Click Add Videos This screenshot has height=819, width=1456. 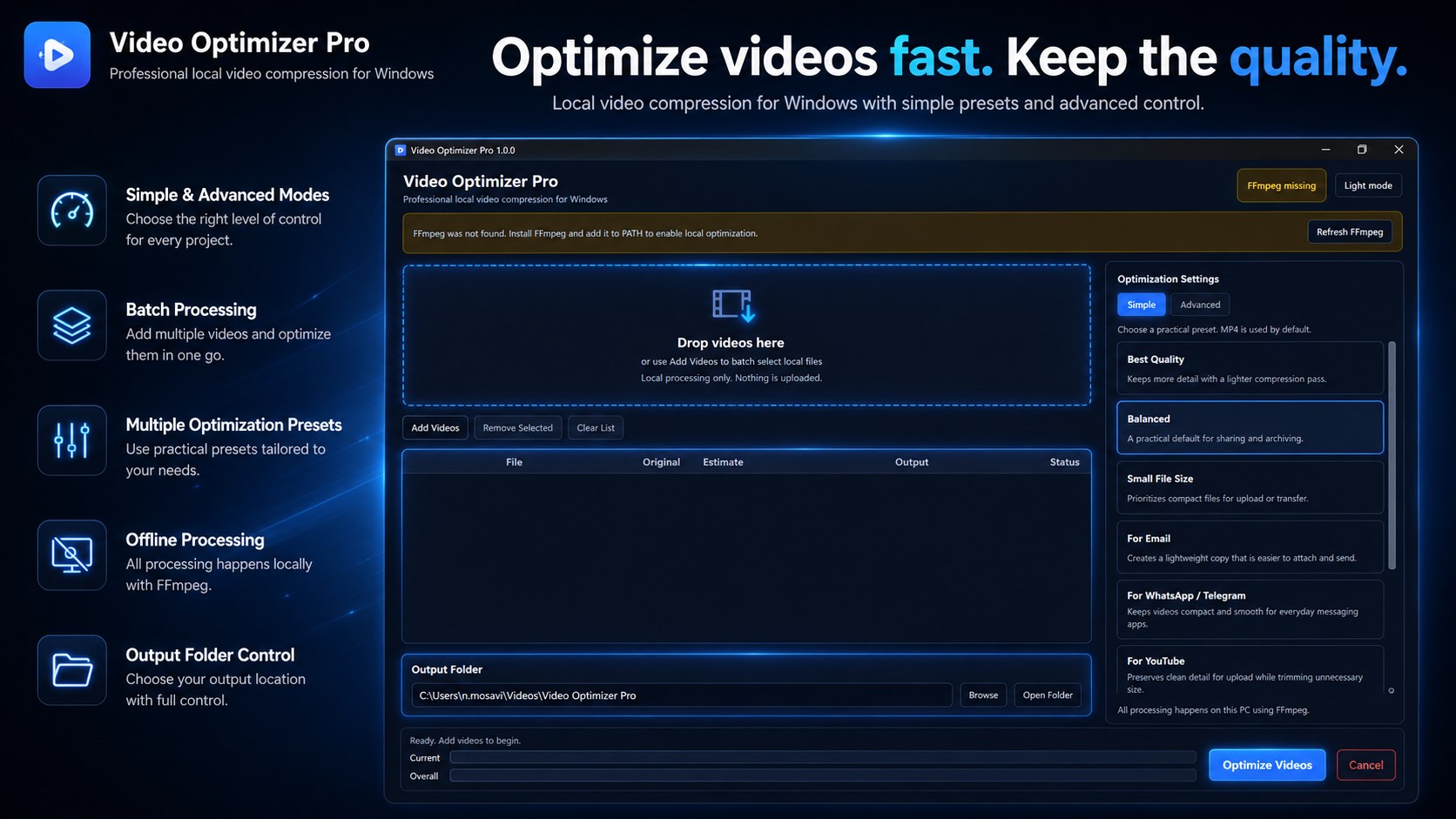[x=435, y=427]
